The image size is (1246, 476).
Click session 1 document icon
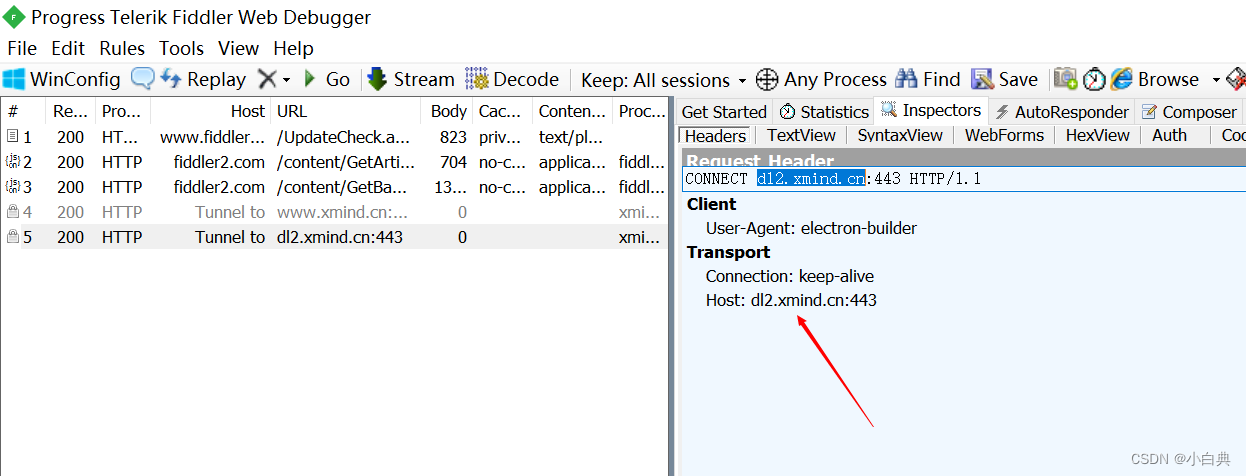[13, 136]
